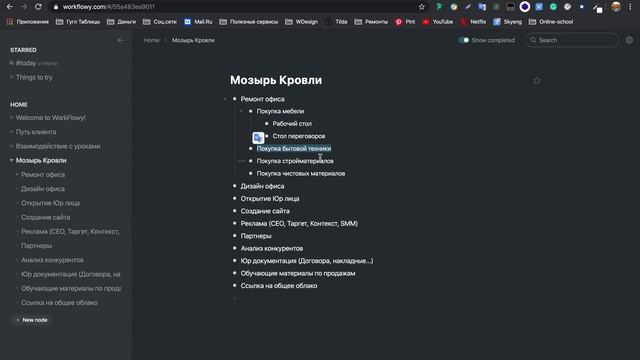This screenshot has width=640, height=360.
Task: Expand Welcome to WorkFlowy! in sidebar
Action: point(11,118)
